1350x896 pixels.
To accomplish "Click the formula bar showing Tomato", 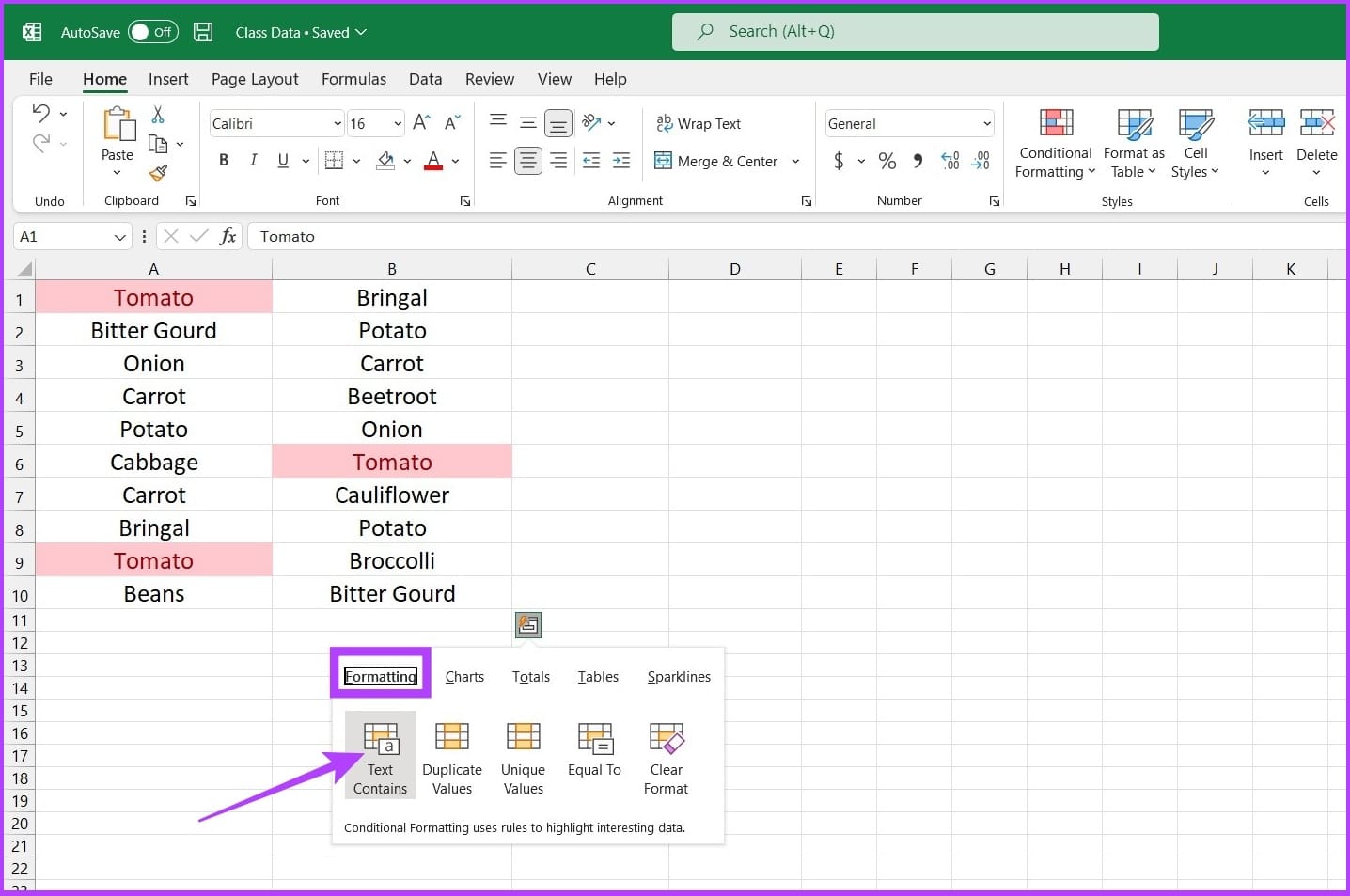I will (799, 237).
